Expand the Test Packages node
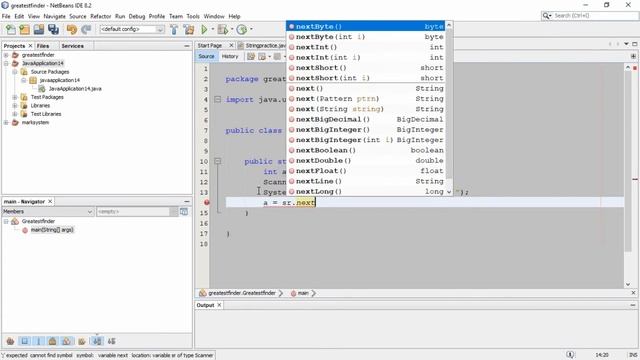 pyautogui.click(x=15, y=97)
